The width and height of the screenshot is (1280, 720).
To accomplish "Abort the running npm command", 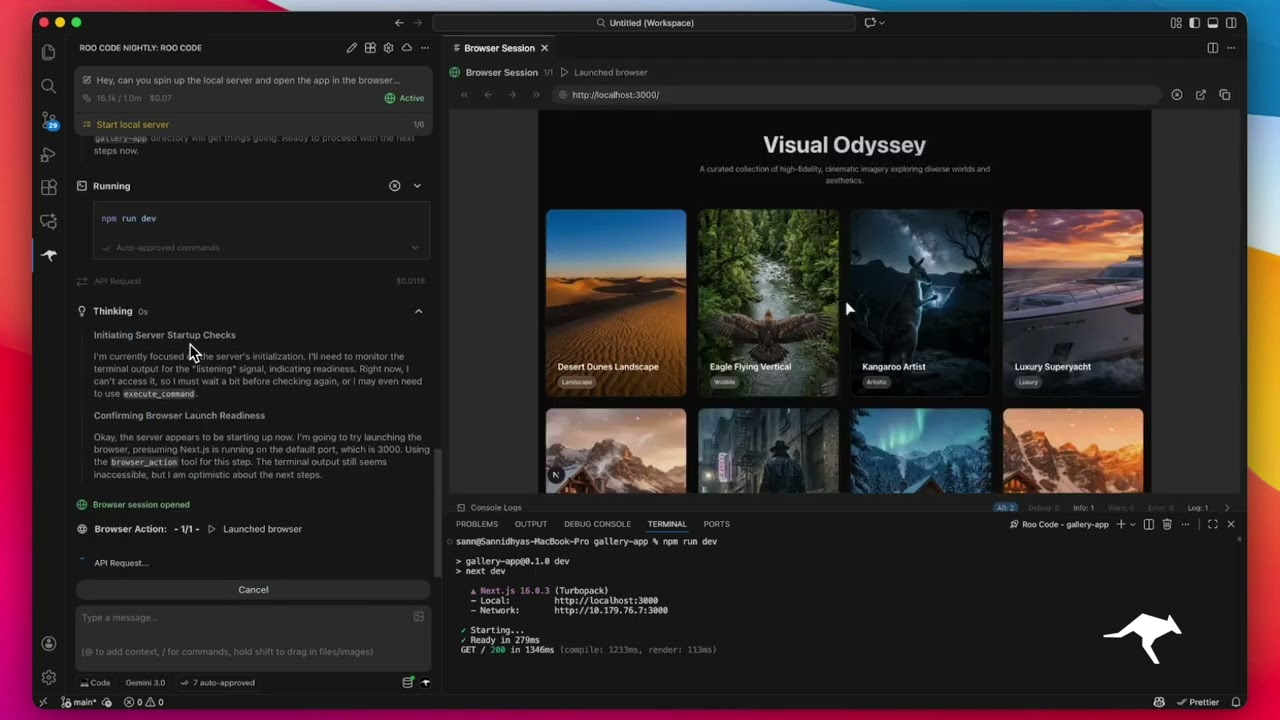I will point(394,186).
